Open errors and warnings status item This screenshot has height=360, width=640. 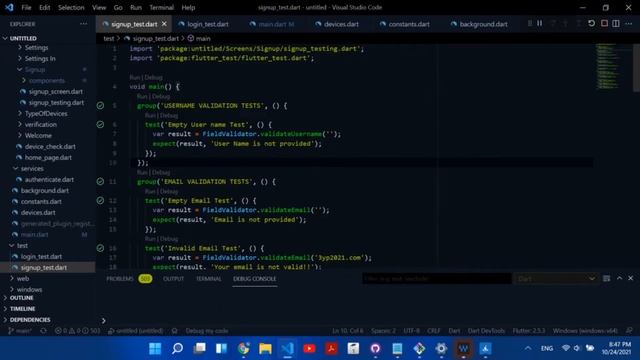point(77,331)
